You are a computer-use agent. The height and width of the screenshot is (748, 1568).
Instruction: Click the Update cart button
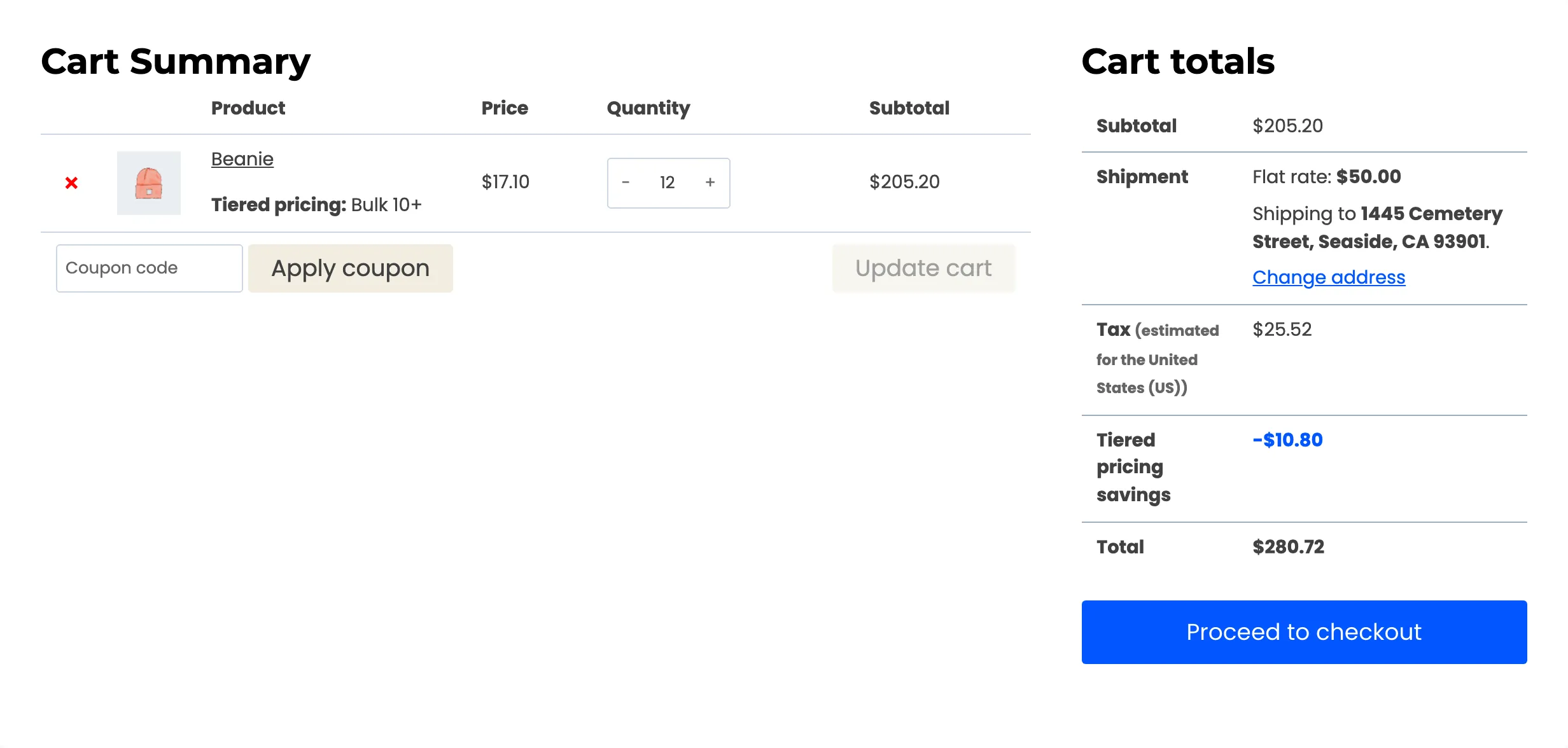(923, 268)
